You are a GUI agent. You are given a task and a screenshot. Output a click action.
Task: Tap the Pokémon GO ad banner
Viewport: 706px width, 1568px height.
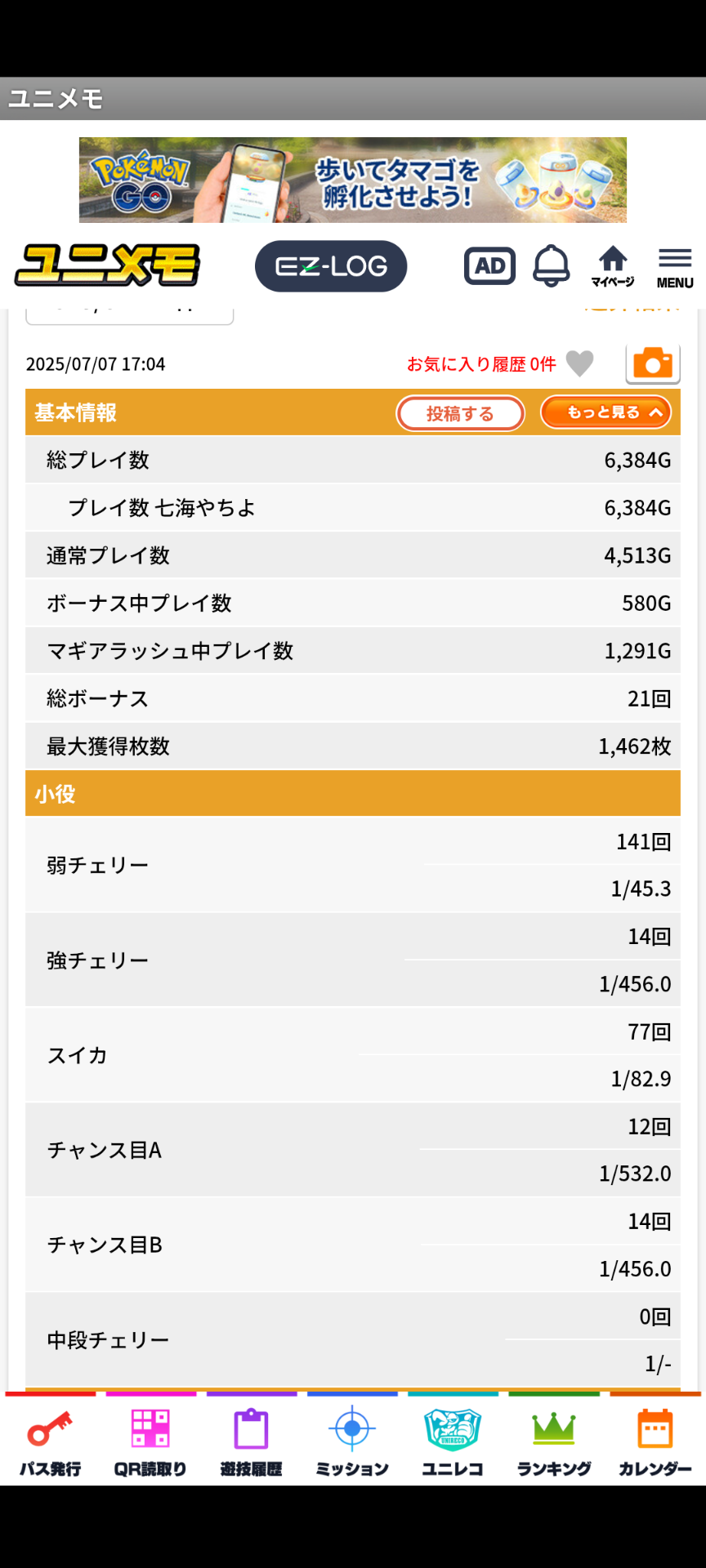tap(353, 180)
